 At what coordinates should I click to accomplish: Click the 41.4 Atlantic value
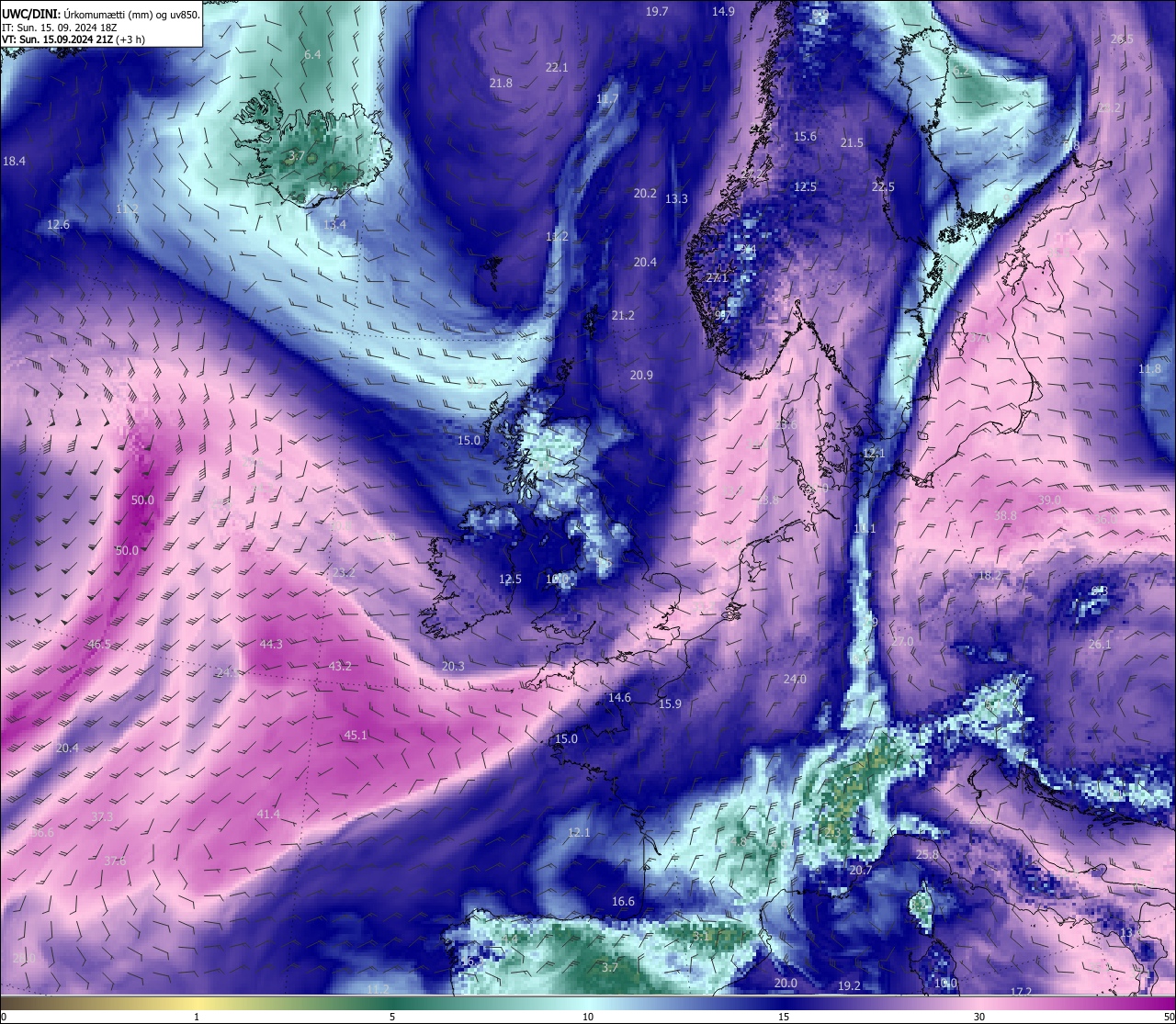click(267, 814)
